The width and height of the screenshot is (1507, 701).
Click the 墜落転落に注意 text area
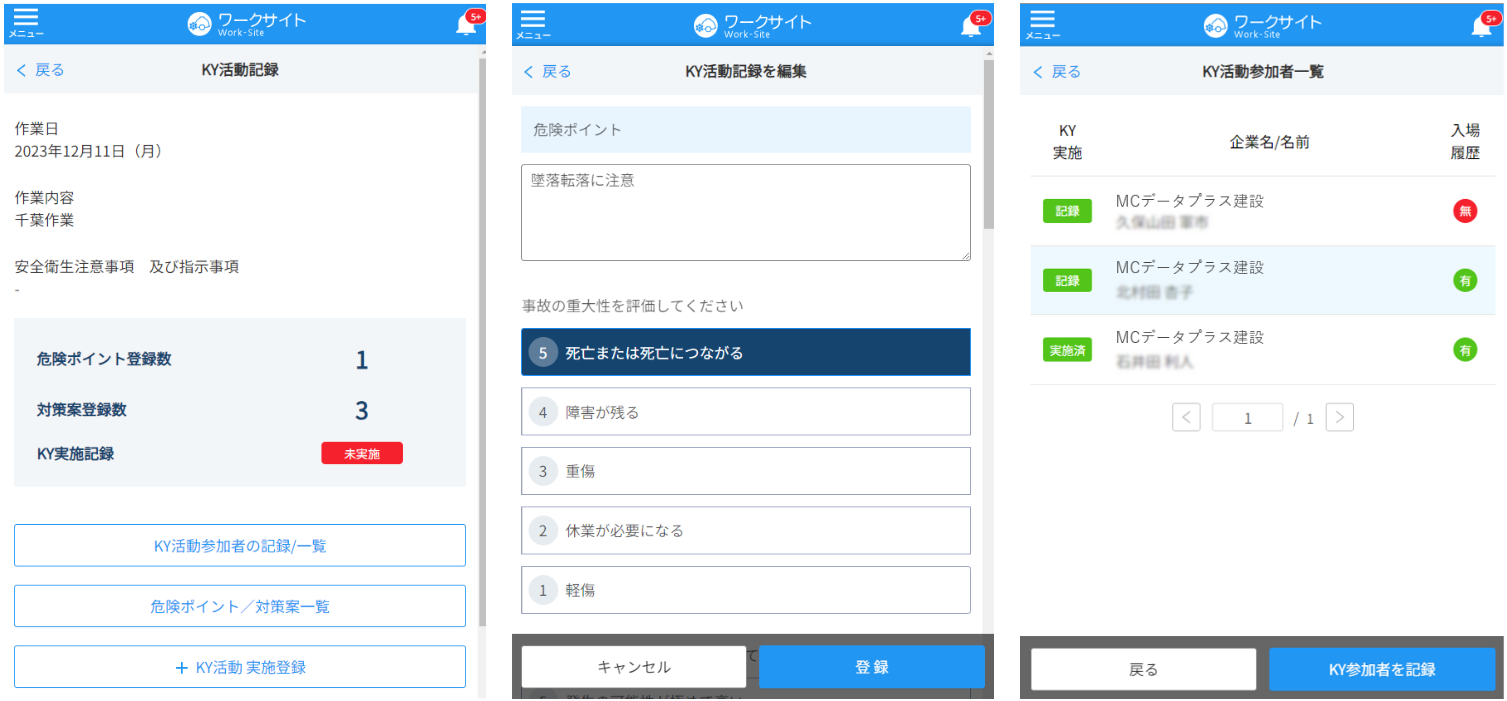point(745,213)
